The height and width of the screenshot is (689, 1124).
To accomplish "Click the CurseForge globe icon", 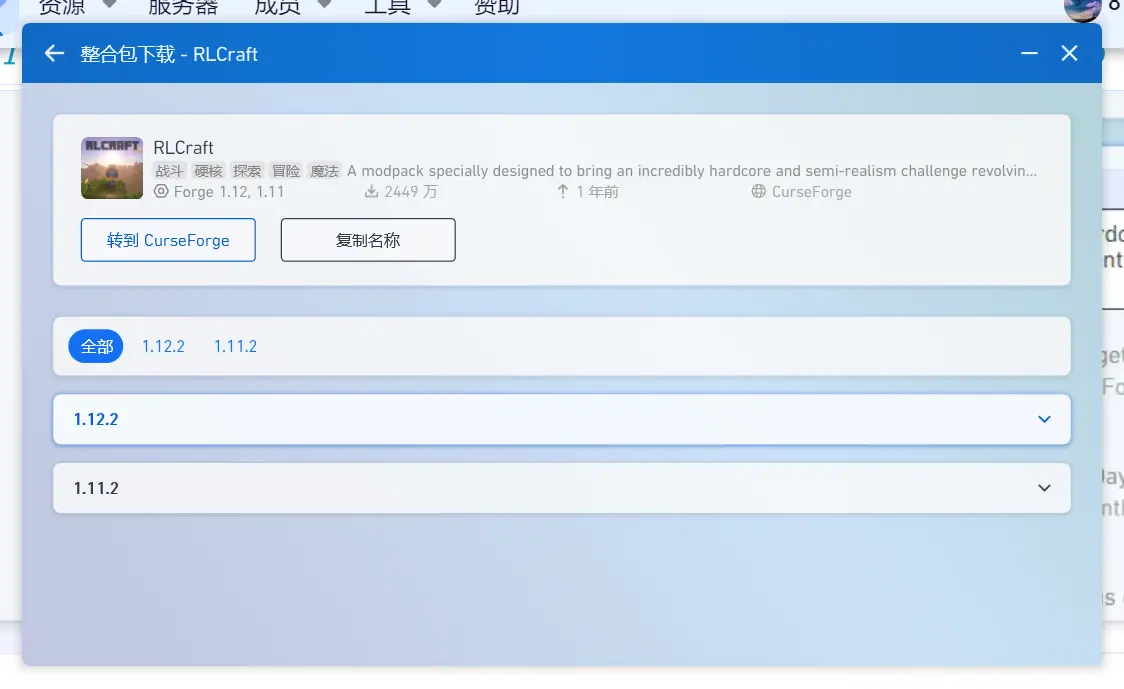I will tap(761, 191).
